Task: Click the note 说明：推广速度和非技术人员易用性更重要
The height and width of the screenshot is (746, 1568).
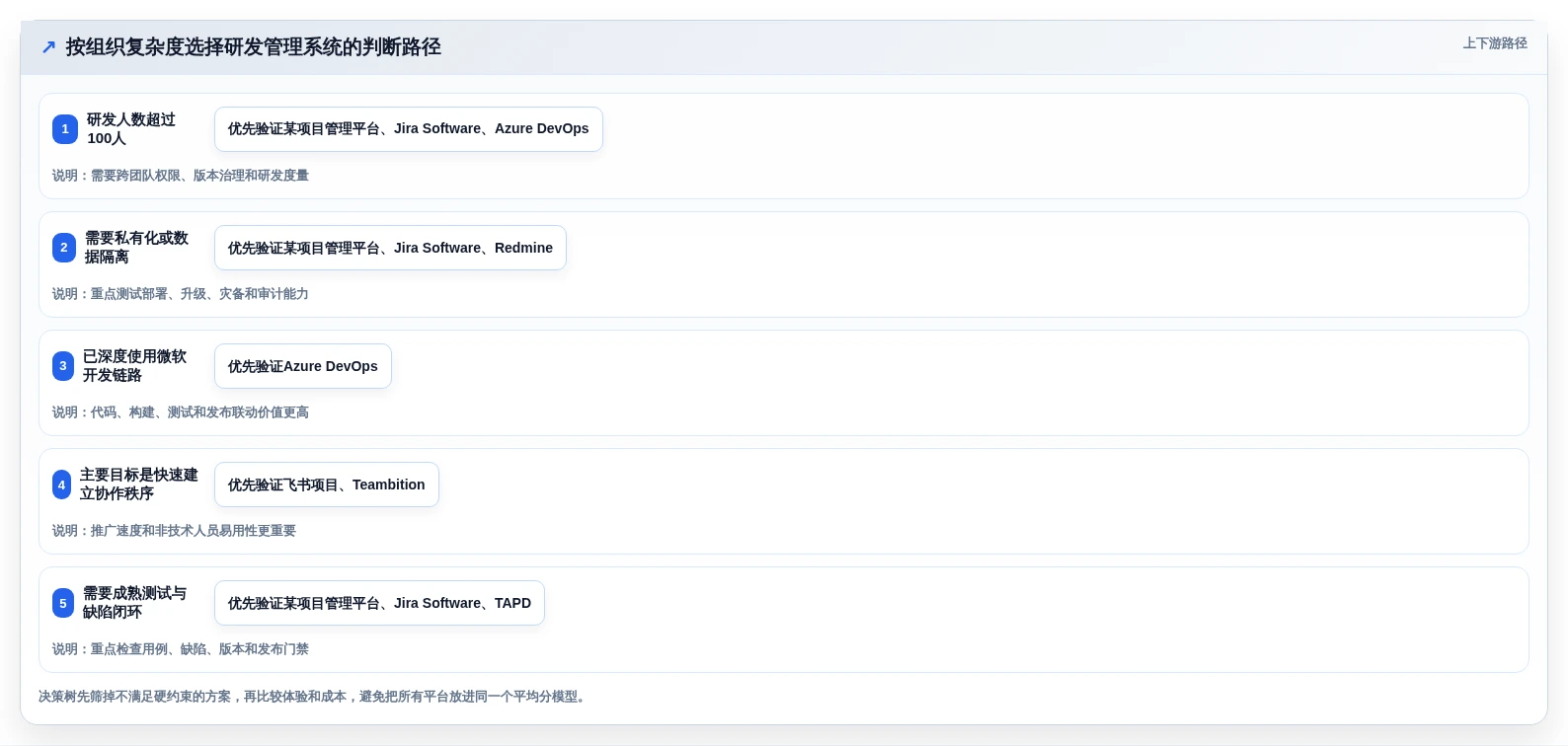Action: tap(174, 531)
